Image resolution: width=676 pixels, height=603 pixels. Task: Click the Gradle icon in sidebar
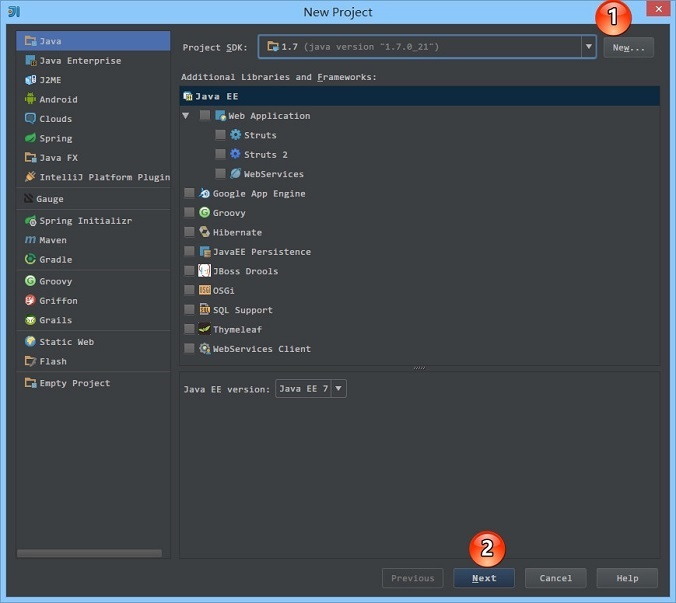point(30,259)
